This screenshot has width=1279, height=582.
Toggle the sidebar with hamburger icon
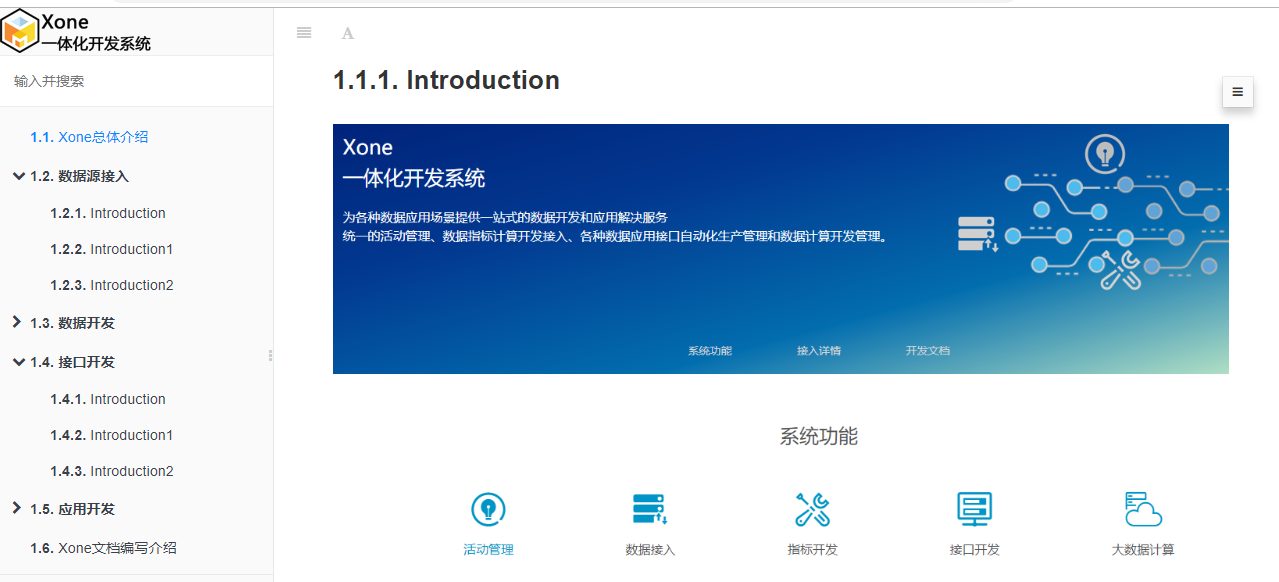coord(304,33)
